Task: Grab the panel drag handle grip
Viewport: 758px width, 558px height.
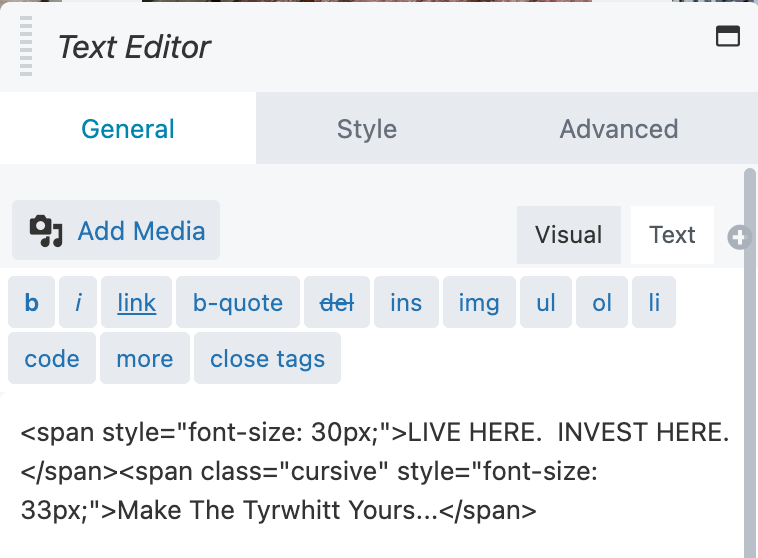Action: coord(26,46)
